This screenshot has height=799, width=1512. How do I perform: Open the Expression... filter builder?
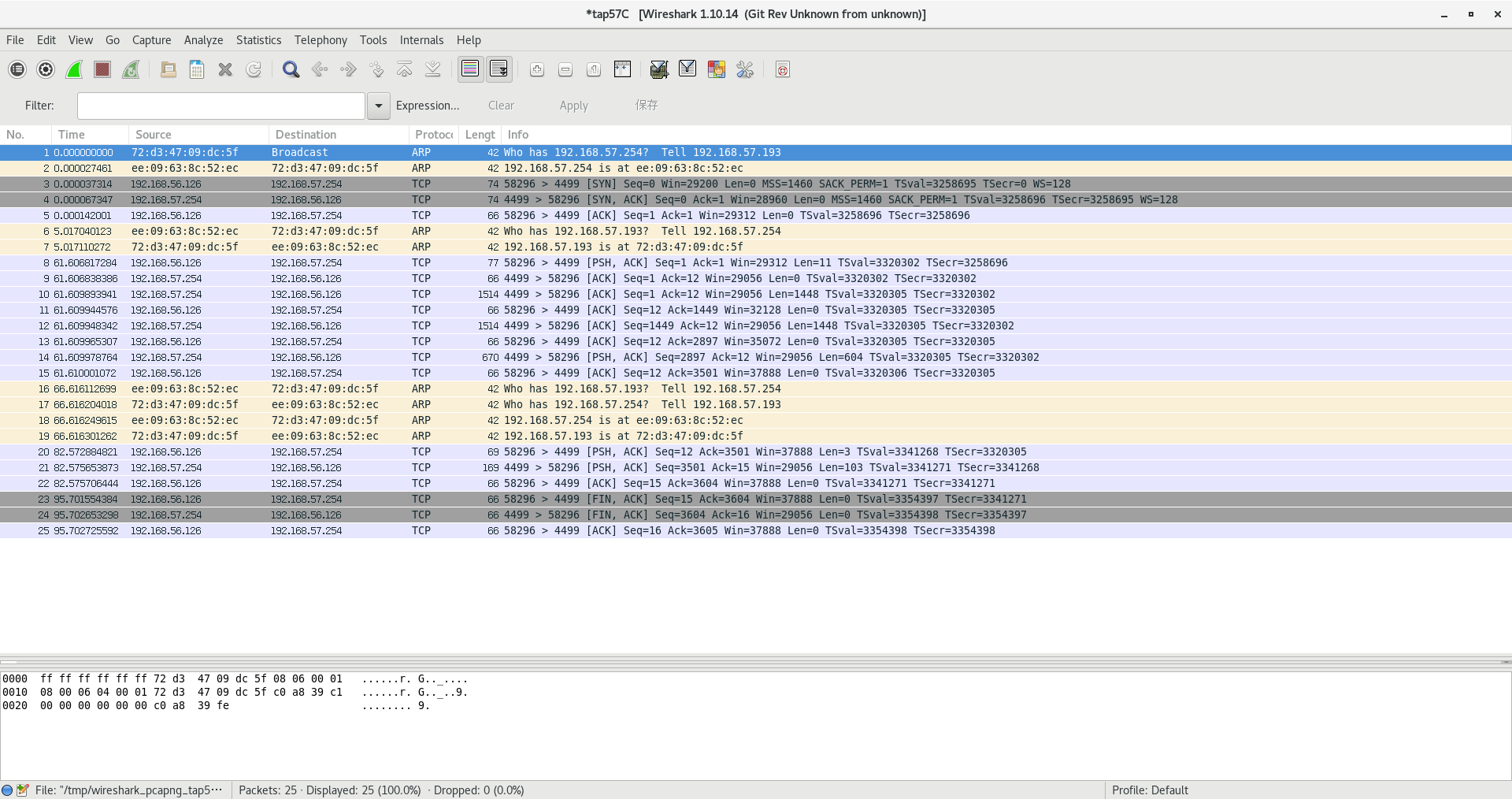(428, 106)
